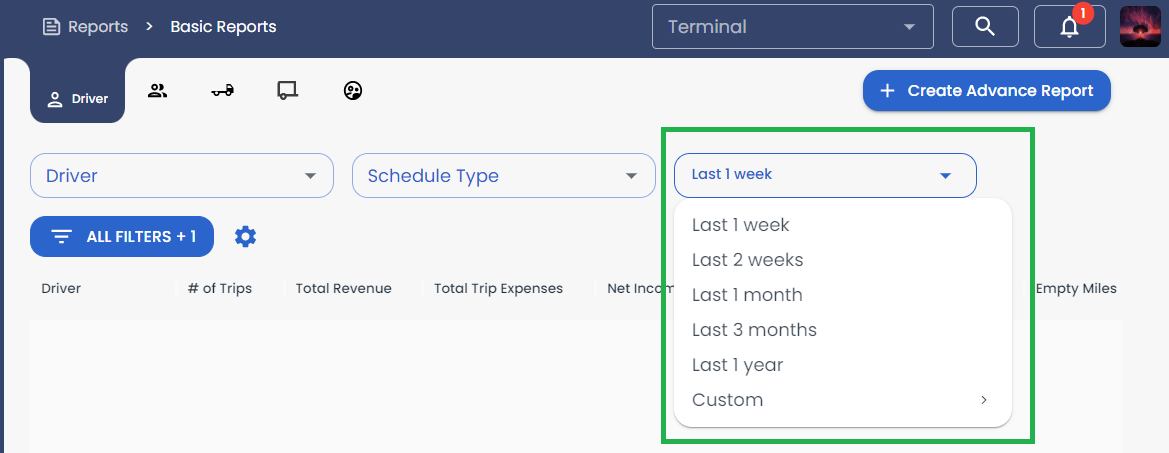Viewport: 1169px width, 453px height.
Task: Expand the Terminal dropdown
Action: click(x=792, y=27)
